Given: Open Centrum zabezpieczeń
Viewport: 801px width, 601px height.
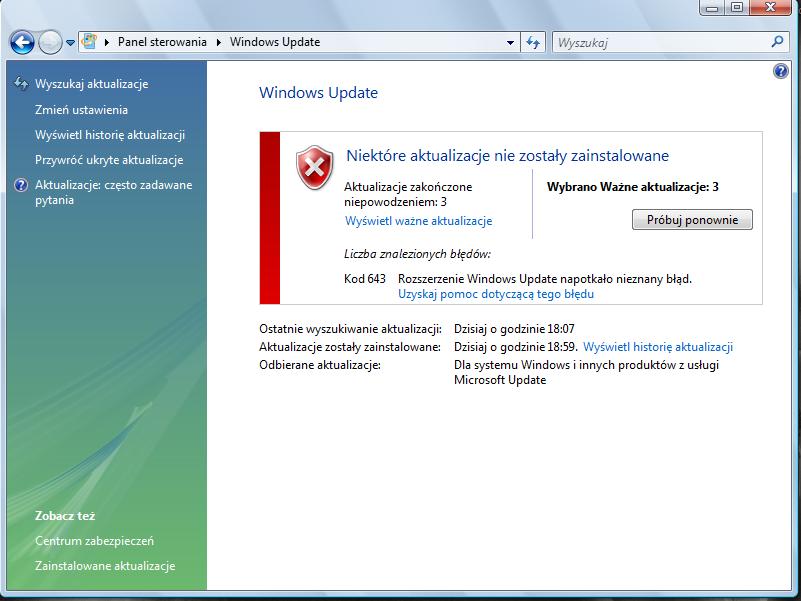Looking at the screenshot, I should pyautogui.click(x=95, y=541).
